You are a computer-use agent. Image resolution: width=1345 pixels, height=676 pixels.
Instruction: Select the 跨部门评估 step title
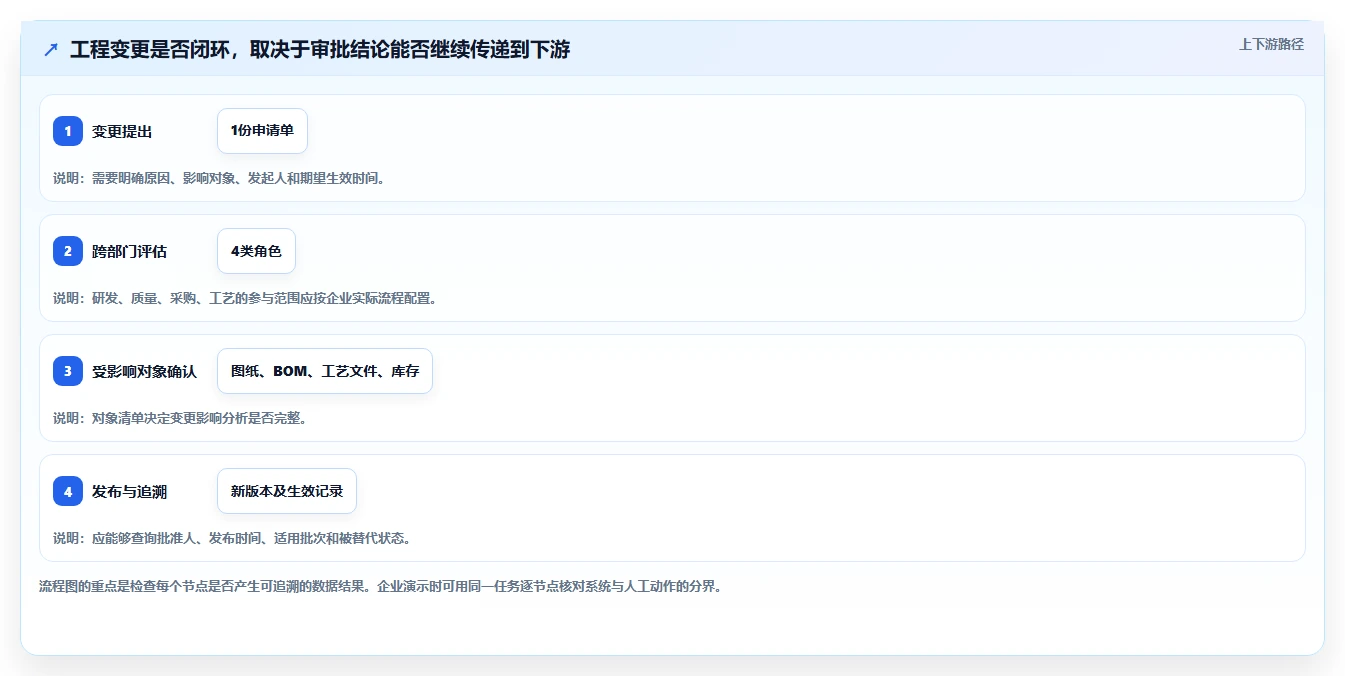(129, 251)
